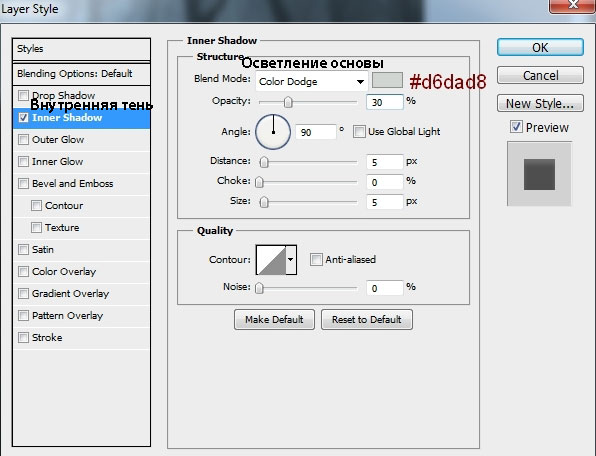Click the Noise slider handle
Image resolution: width=596 pixels, height=456 pixels.
pos(259,288)
